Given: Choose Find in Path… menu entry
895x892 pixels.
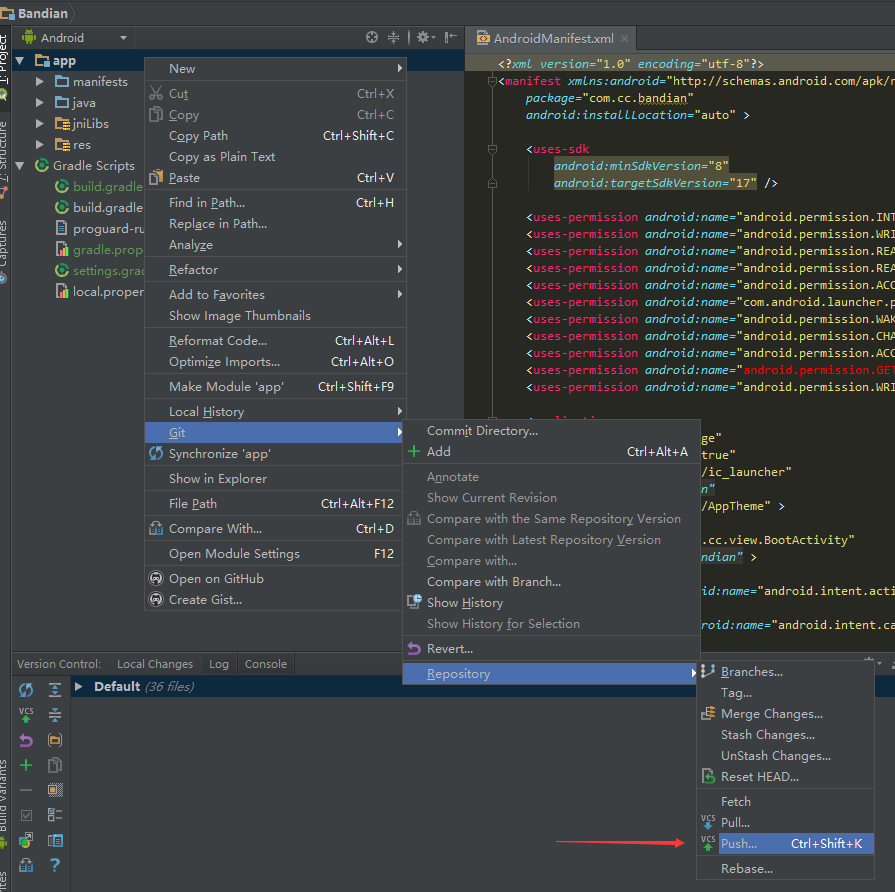Looking at the screenshot, I should (x=275, y=203).
